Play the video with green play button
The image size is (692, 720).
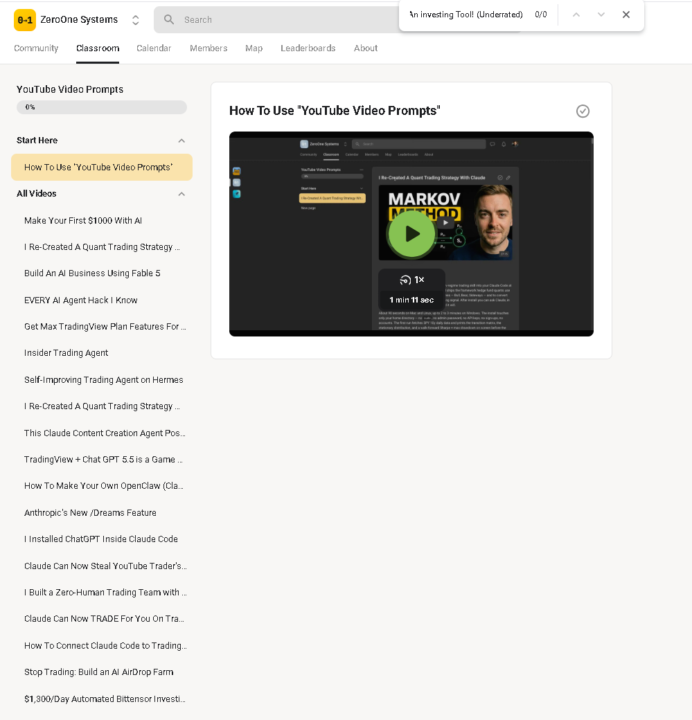tap(411, 234)
